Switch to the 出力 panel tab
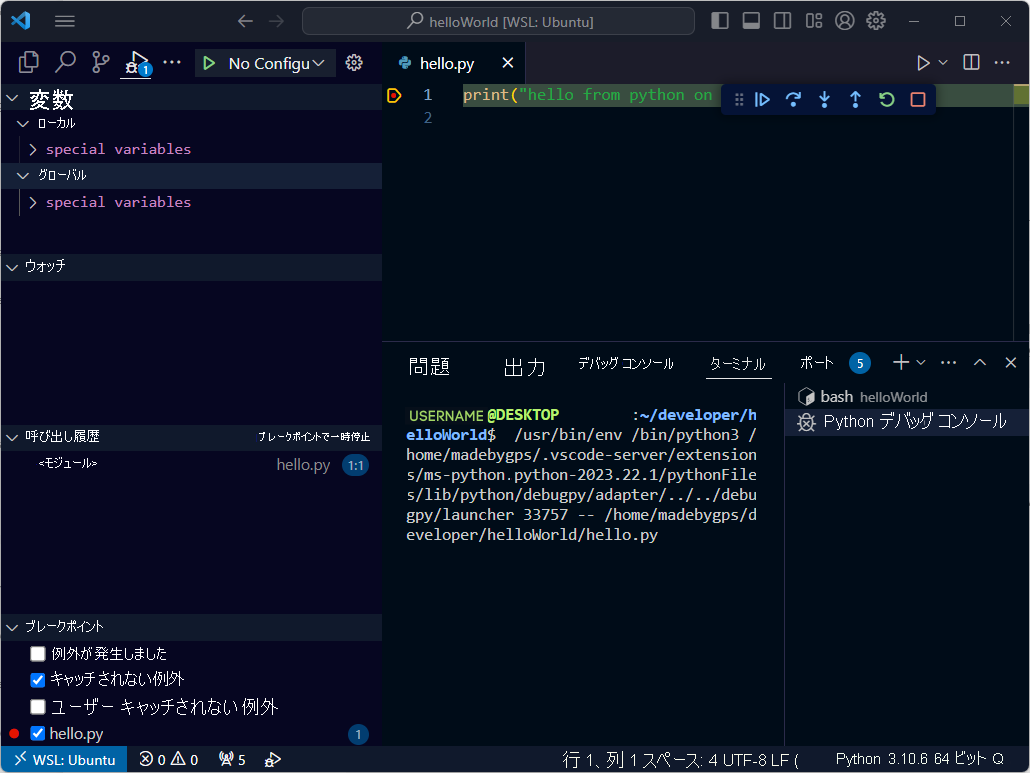1030x773 pixels. (x=524, y=366)
